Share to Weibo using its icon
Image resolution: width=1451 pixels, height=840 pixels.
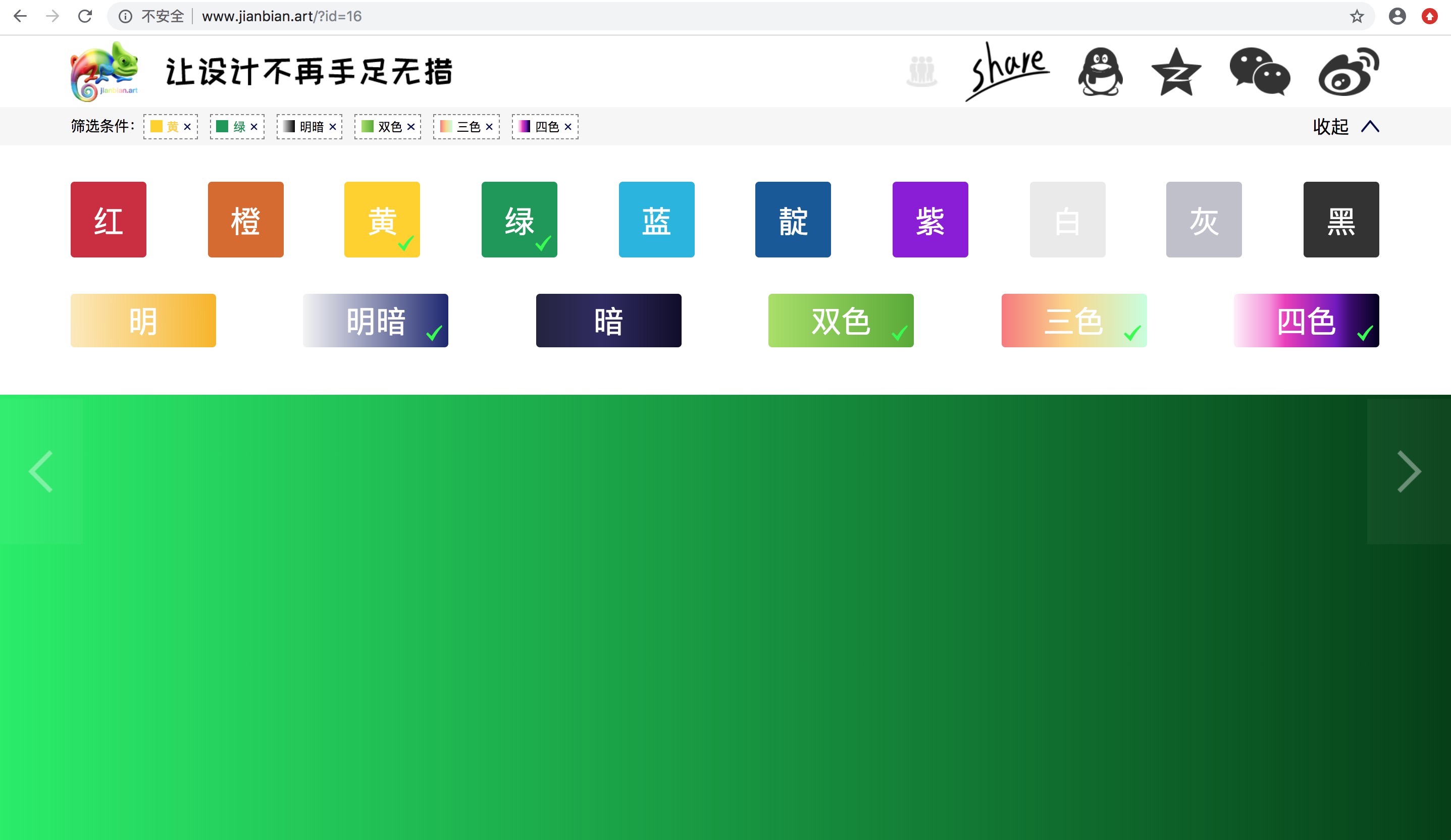tap(1348, 72)
